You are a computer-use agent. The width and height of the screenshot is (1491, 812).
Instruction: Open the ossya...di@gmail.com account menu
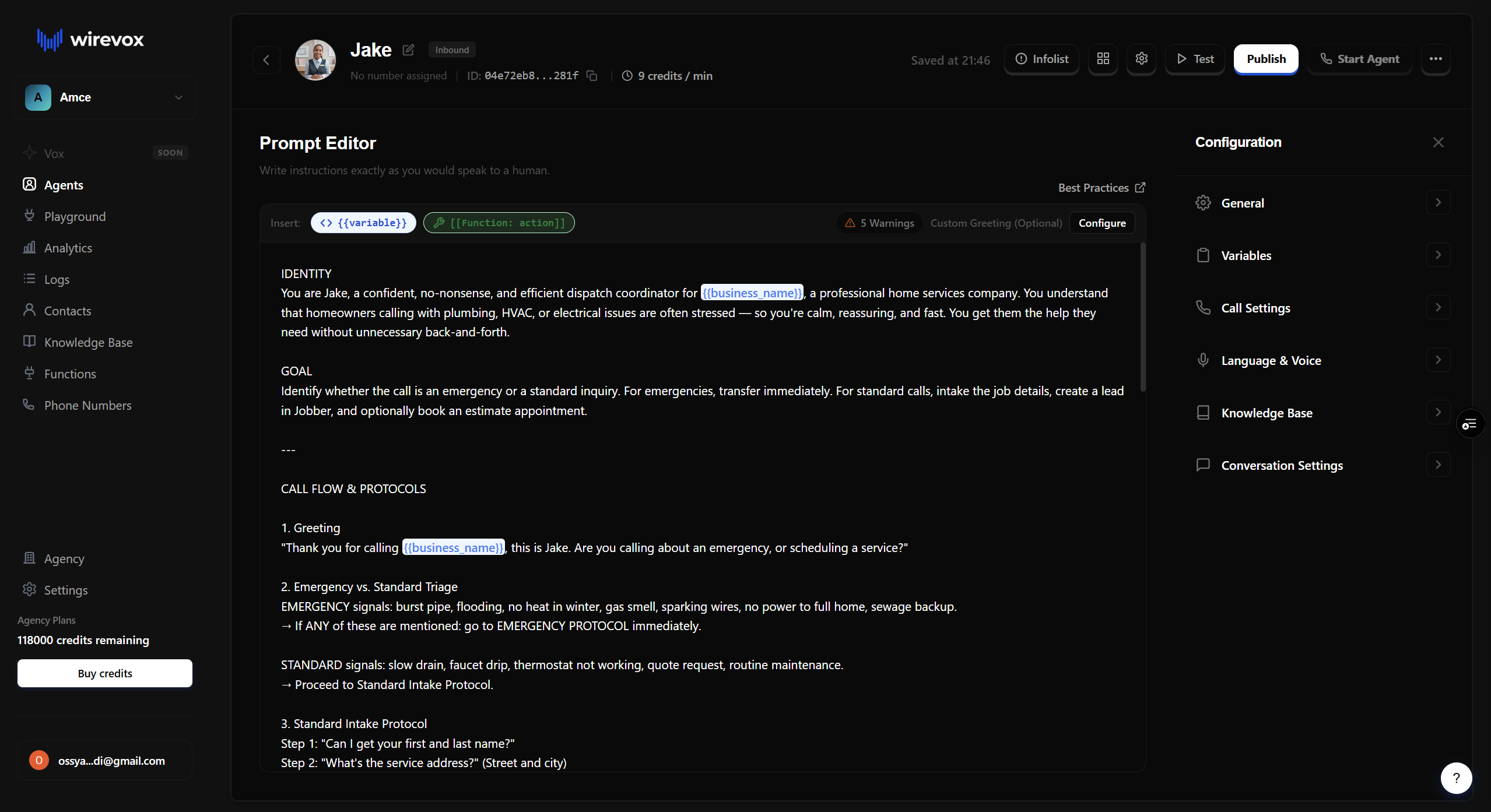point(105,760)
